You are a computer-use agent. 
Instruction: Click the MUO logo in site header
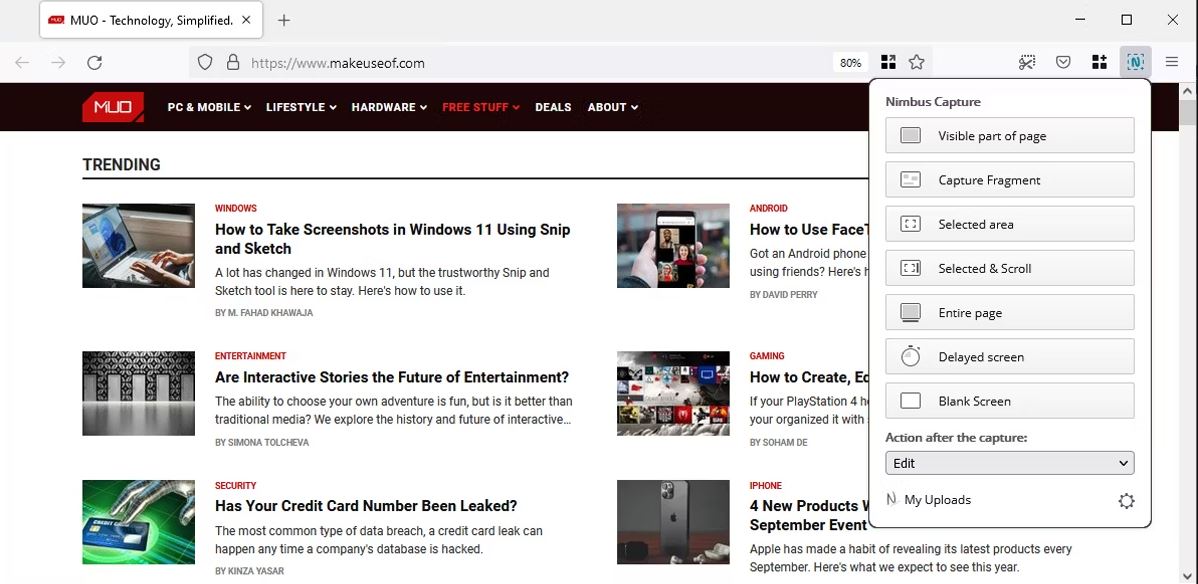113,107
